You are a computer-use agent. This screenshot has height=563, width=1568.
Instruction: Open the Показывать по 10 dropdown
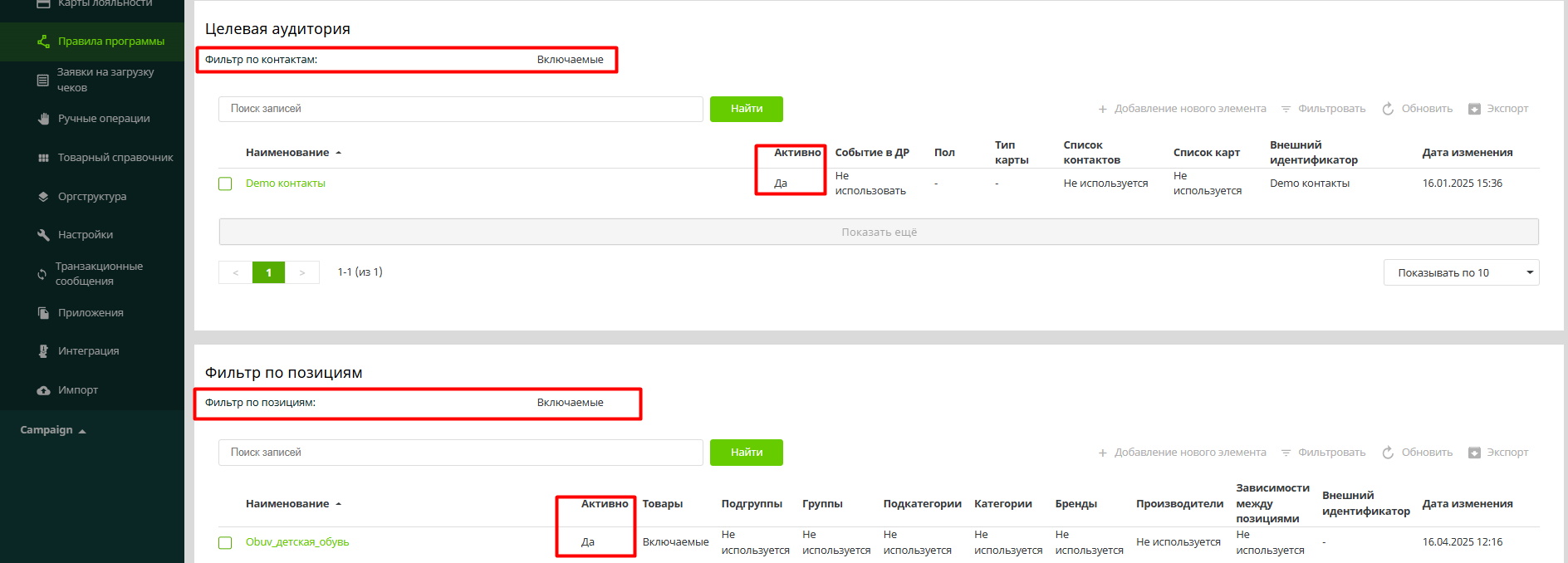click(x=1460, y=272)
